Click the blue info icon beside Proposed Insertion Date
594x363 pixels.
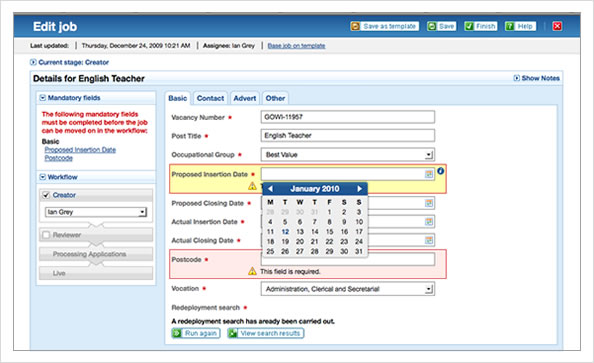(x=441, y=171)
